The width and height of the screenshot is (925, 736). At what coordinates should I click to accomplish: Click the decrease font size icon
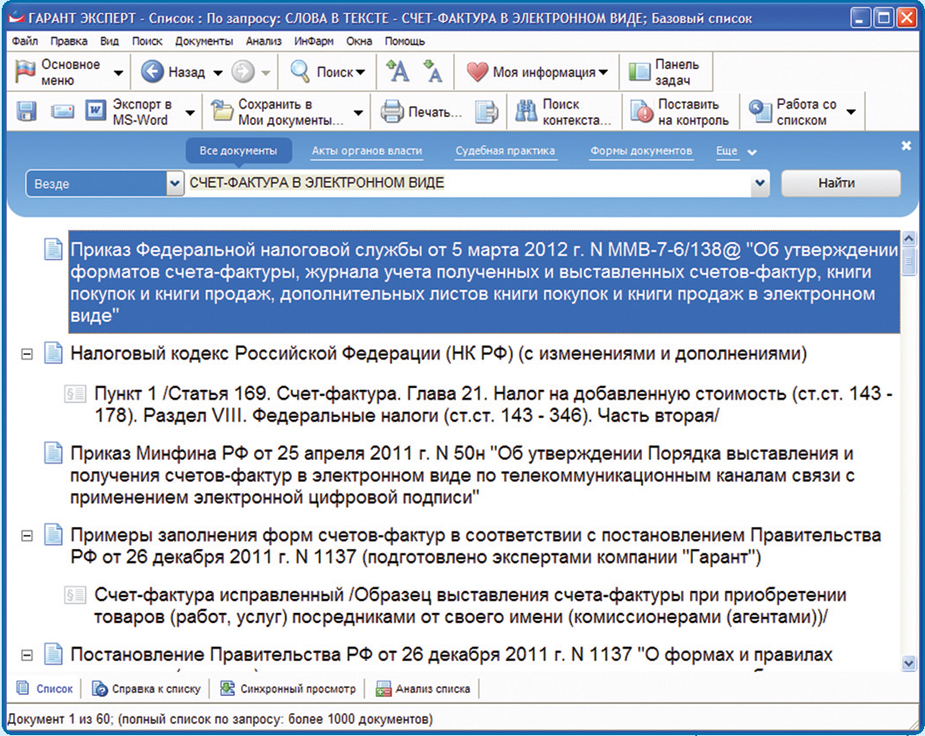pos(432,71)
